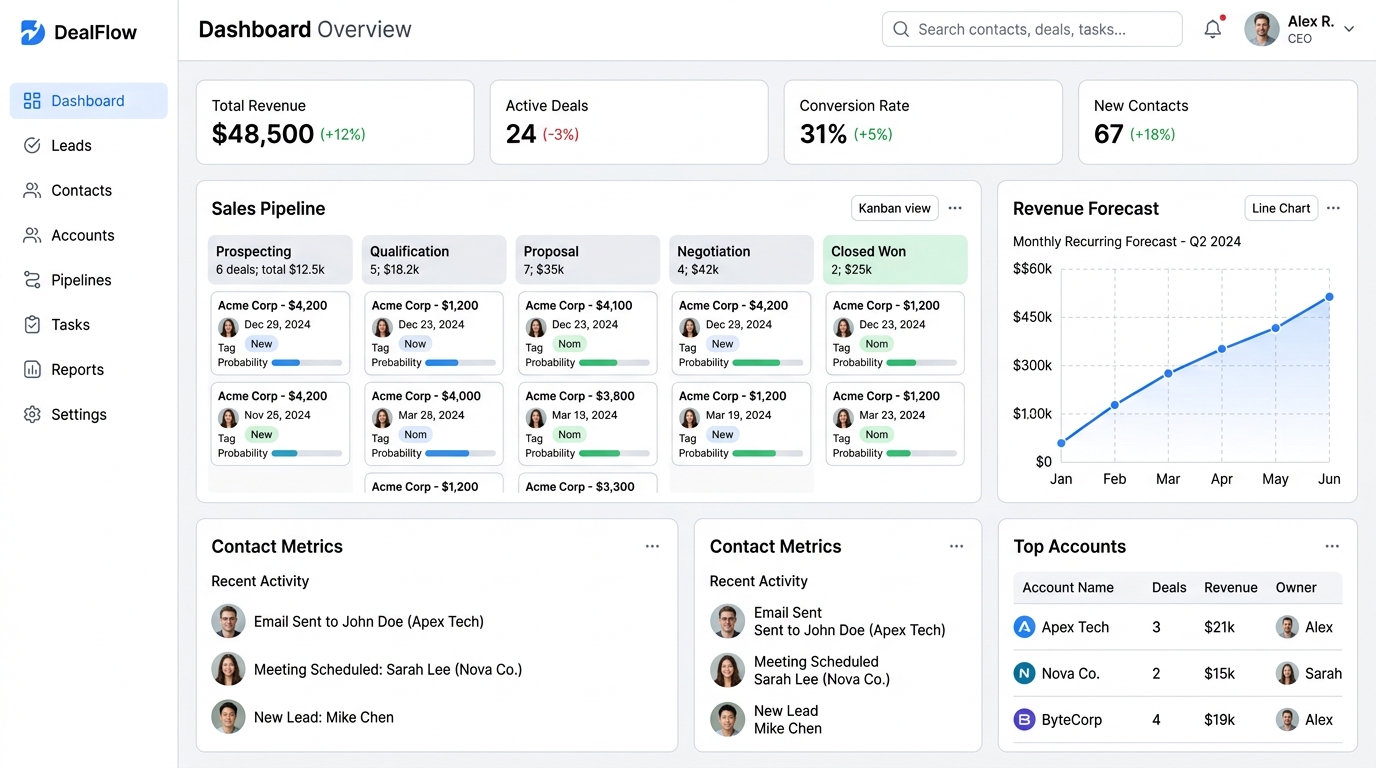Viewport: 1376px width, 768px height.
Task: Click the DealFlow logo icon
Action: click(32, 32)
